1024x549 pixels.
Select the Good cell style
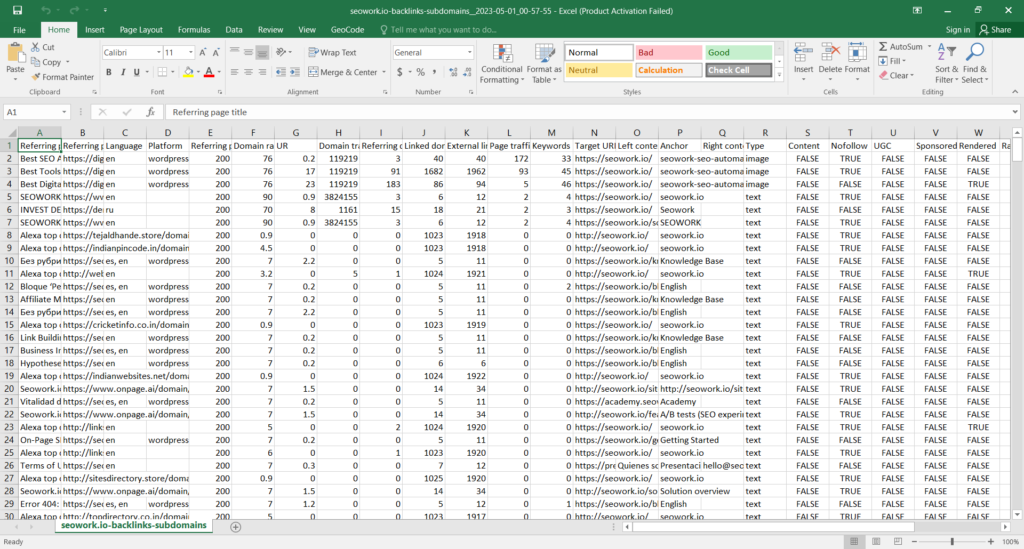(x=738, y=52)
